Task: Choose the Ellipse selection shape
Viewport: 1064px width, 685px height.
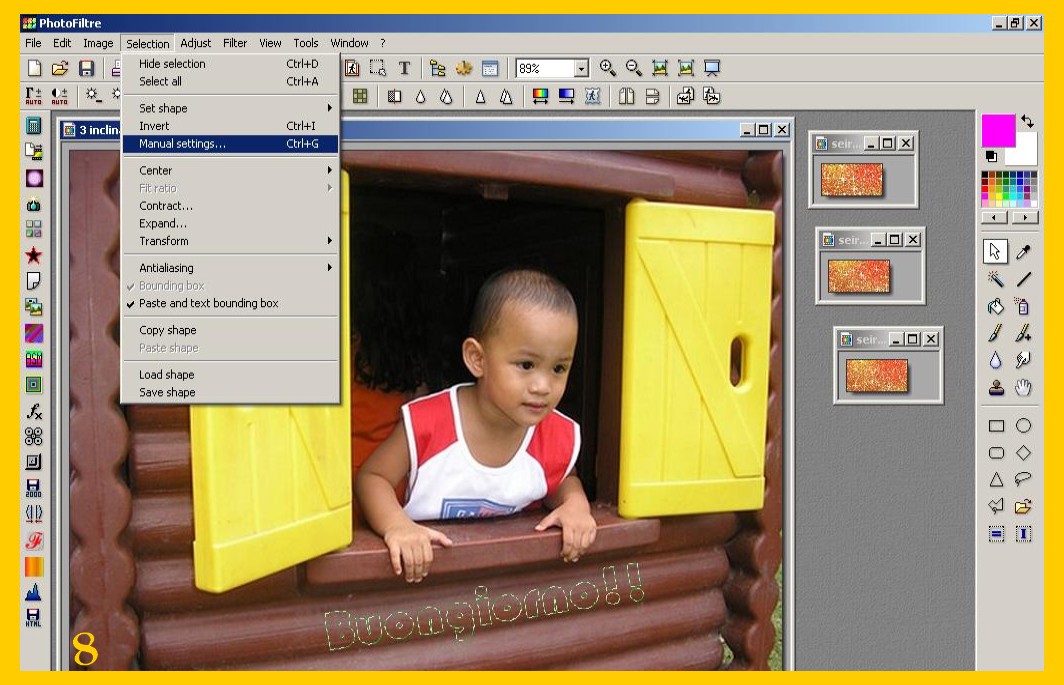Action: [x=1023, y=426]
